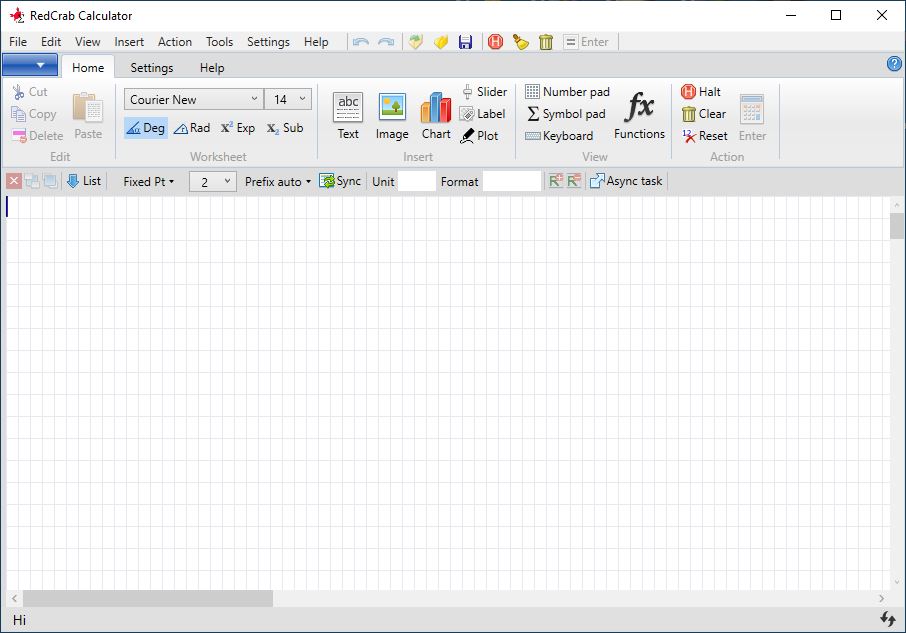Click the red halt icon in the top toolbar
The height and width of the screenshot is (633, 906).
(x=495, y=42)
